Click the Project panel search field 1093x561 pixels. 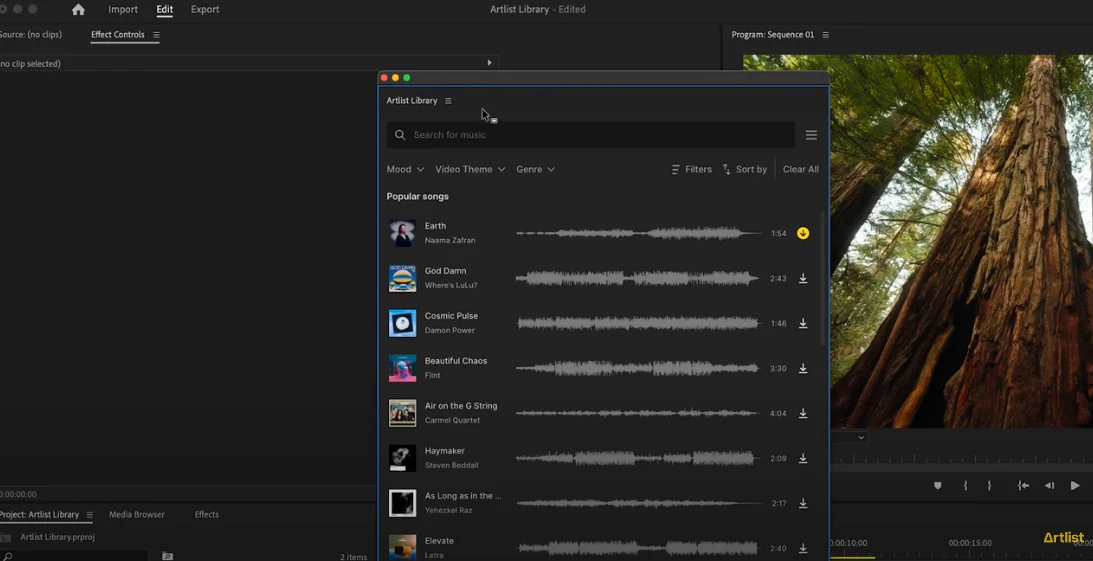[x=74, y=556]
